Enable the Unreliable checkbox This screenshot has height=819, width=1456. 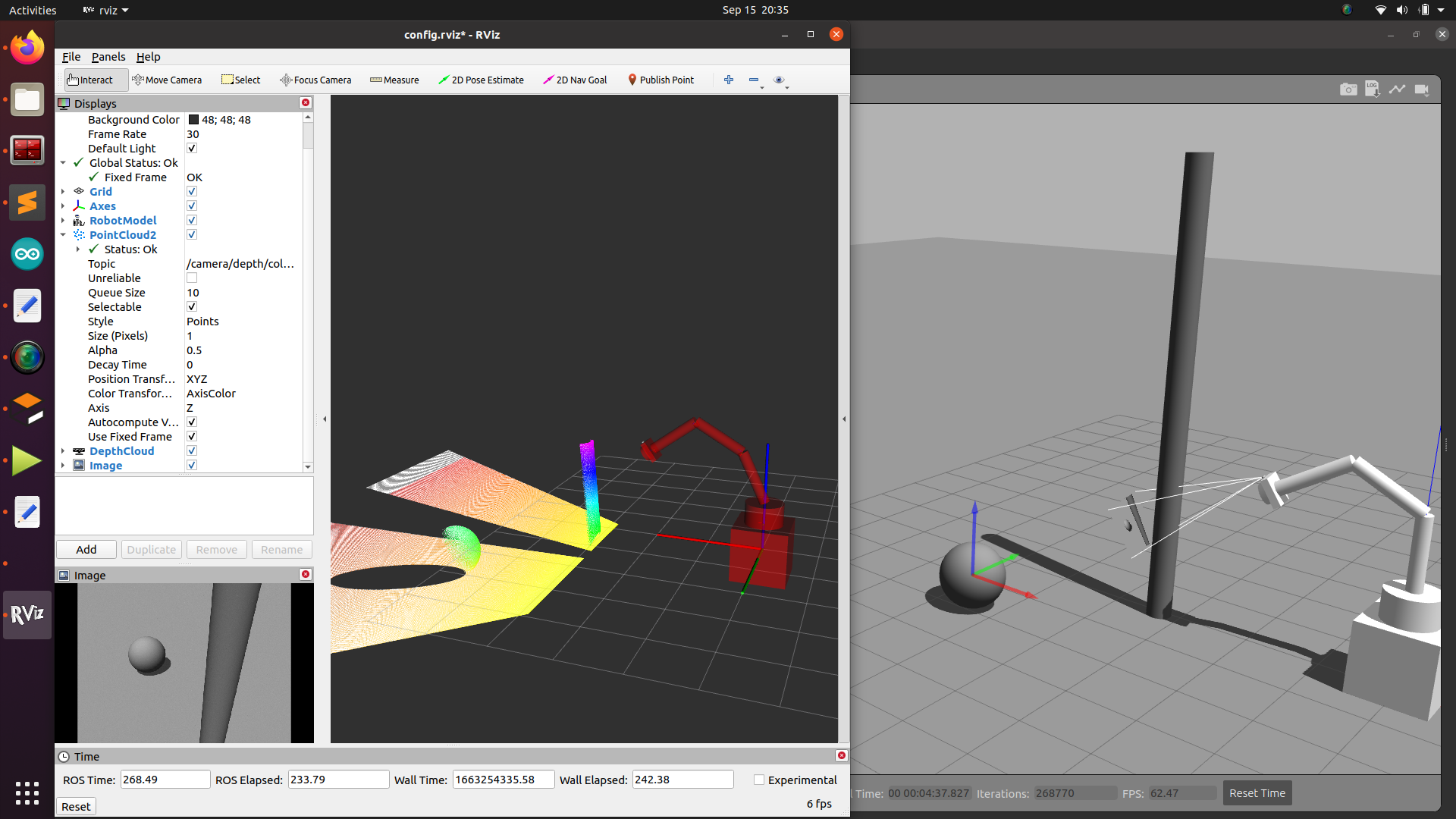(192, 278)
